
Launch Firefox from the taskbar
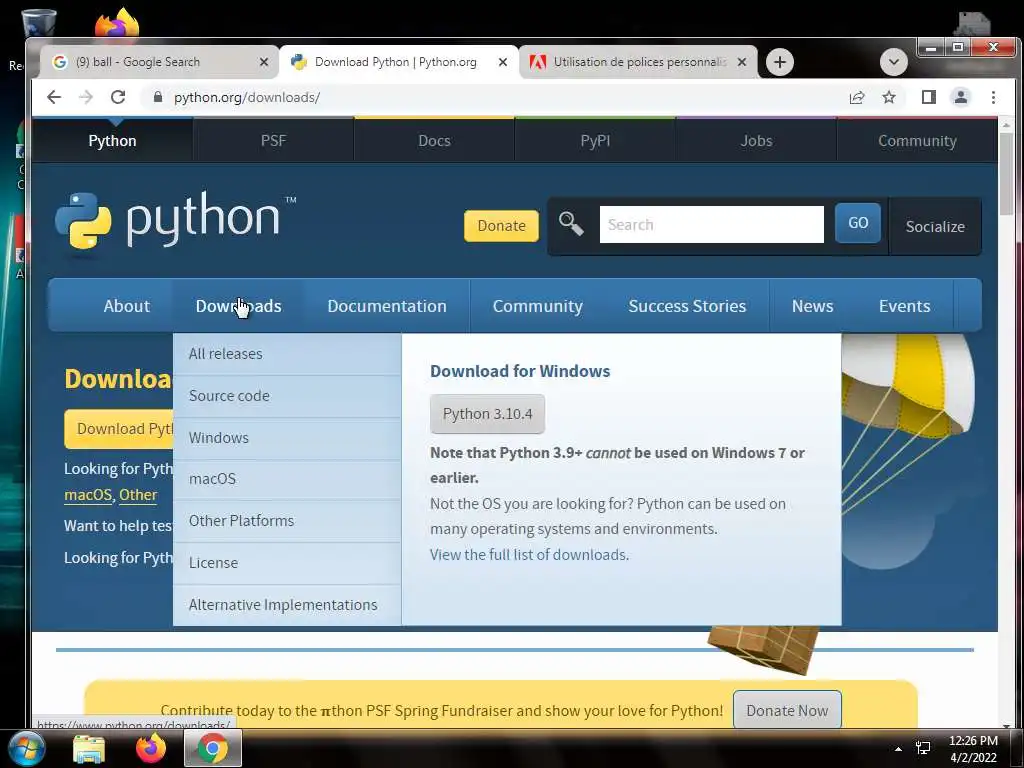[x=151, y=748]
